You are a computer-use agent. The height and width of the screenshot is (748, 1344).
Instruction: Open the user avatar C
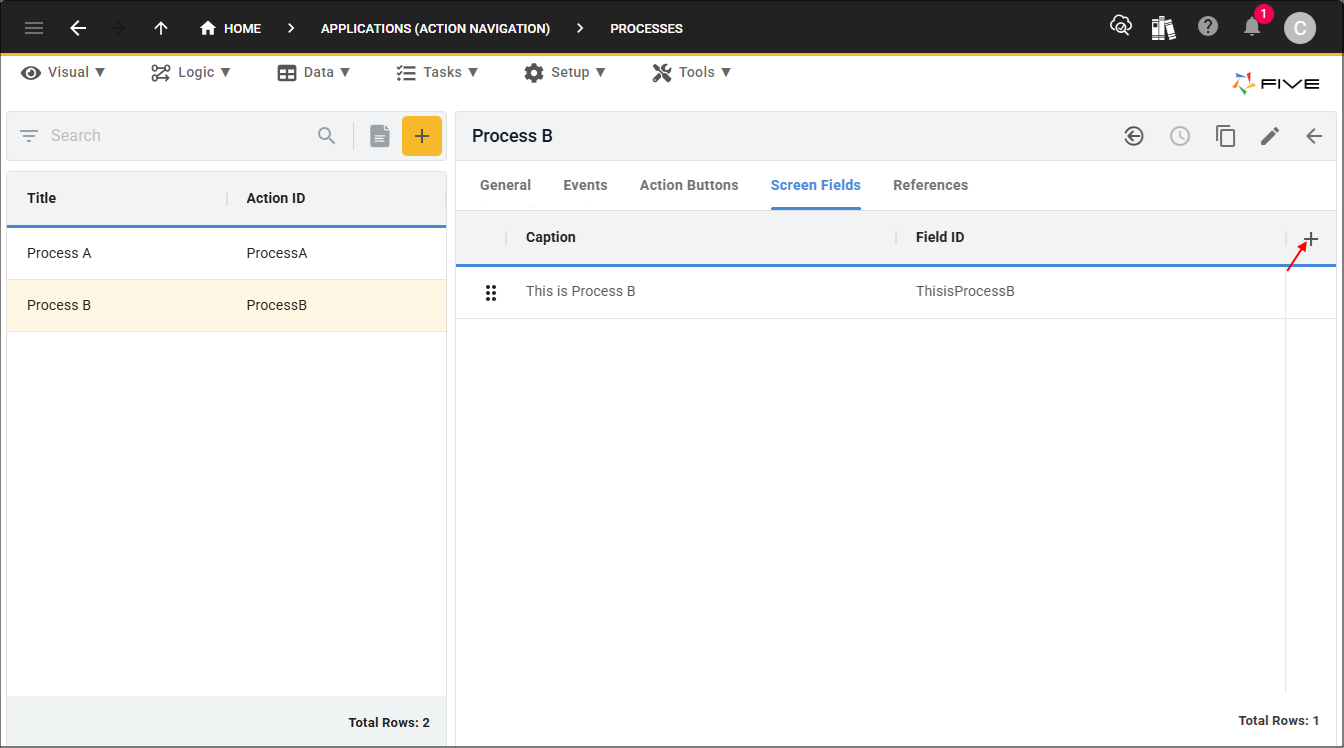coord(1299,28)
